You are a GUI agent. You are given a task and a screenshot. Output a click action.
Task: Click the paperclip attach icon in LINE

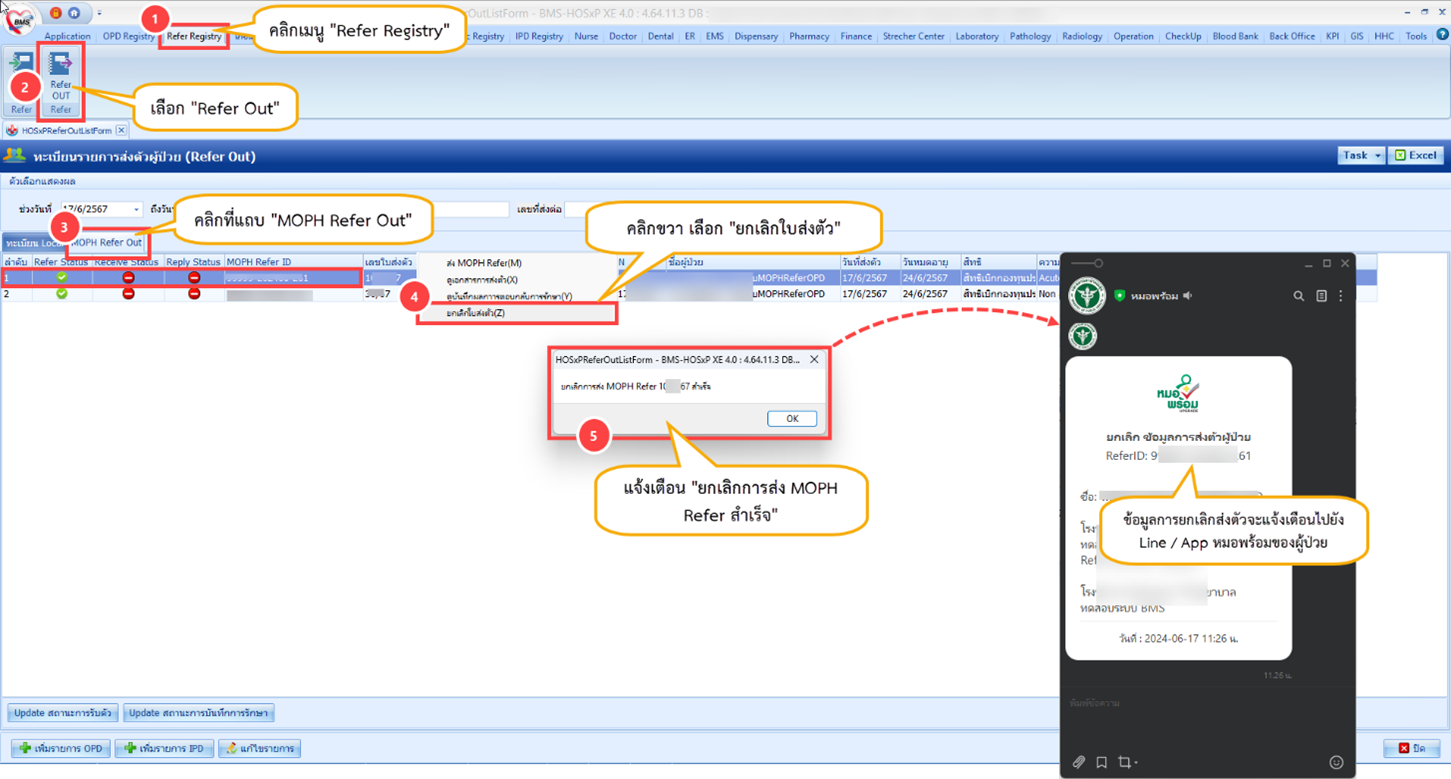[1079, 762]
